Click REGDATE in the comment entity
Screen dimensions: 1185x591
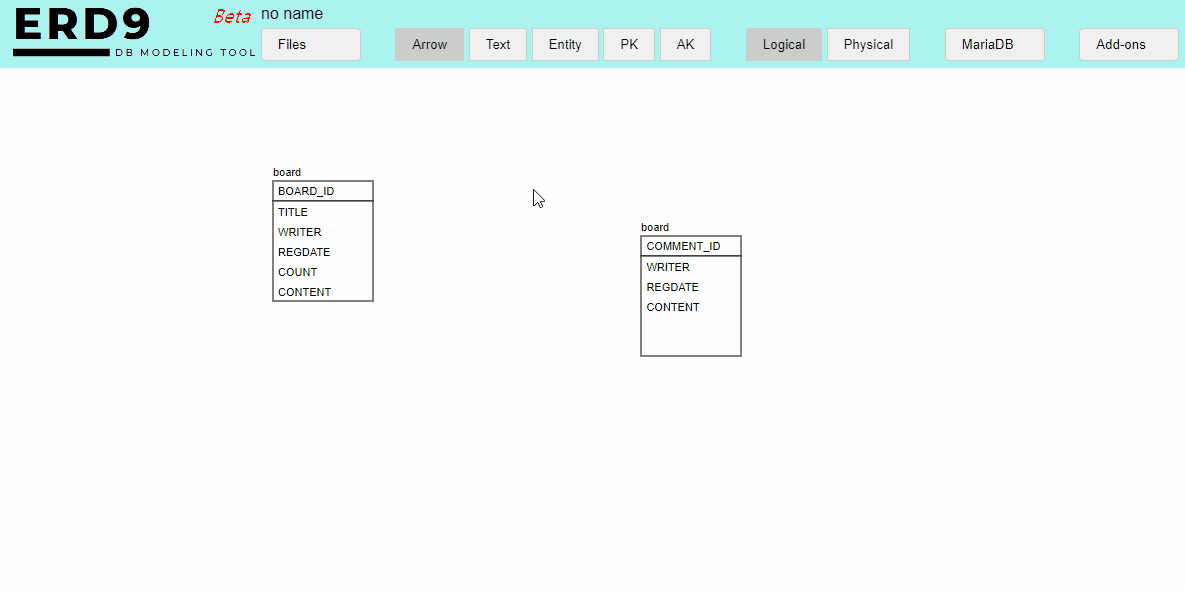pyautogui.click(x=672, y=287)
